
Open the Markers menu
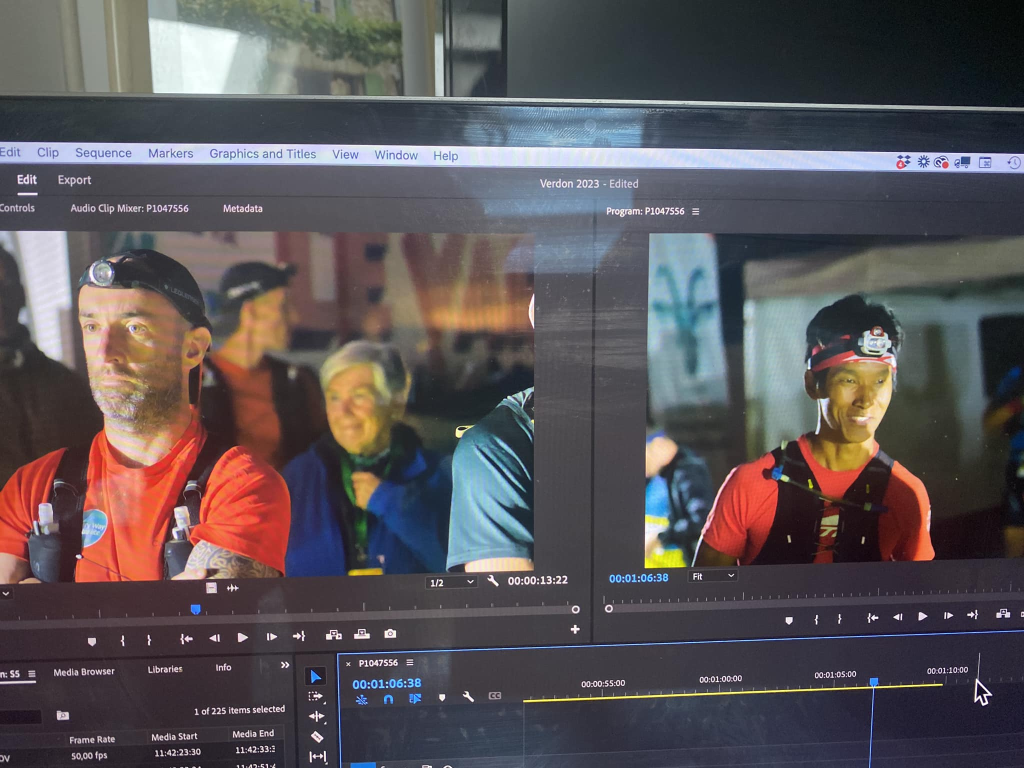tap(170, 153)
